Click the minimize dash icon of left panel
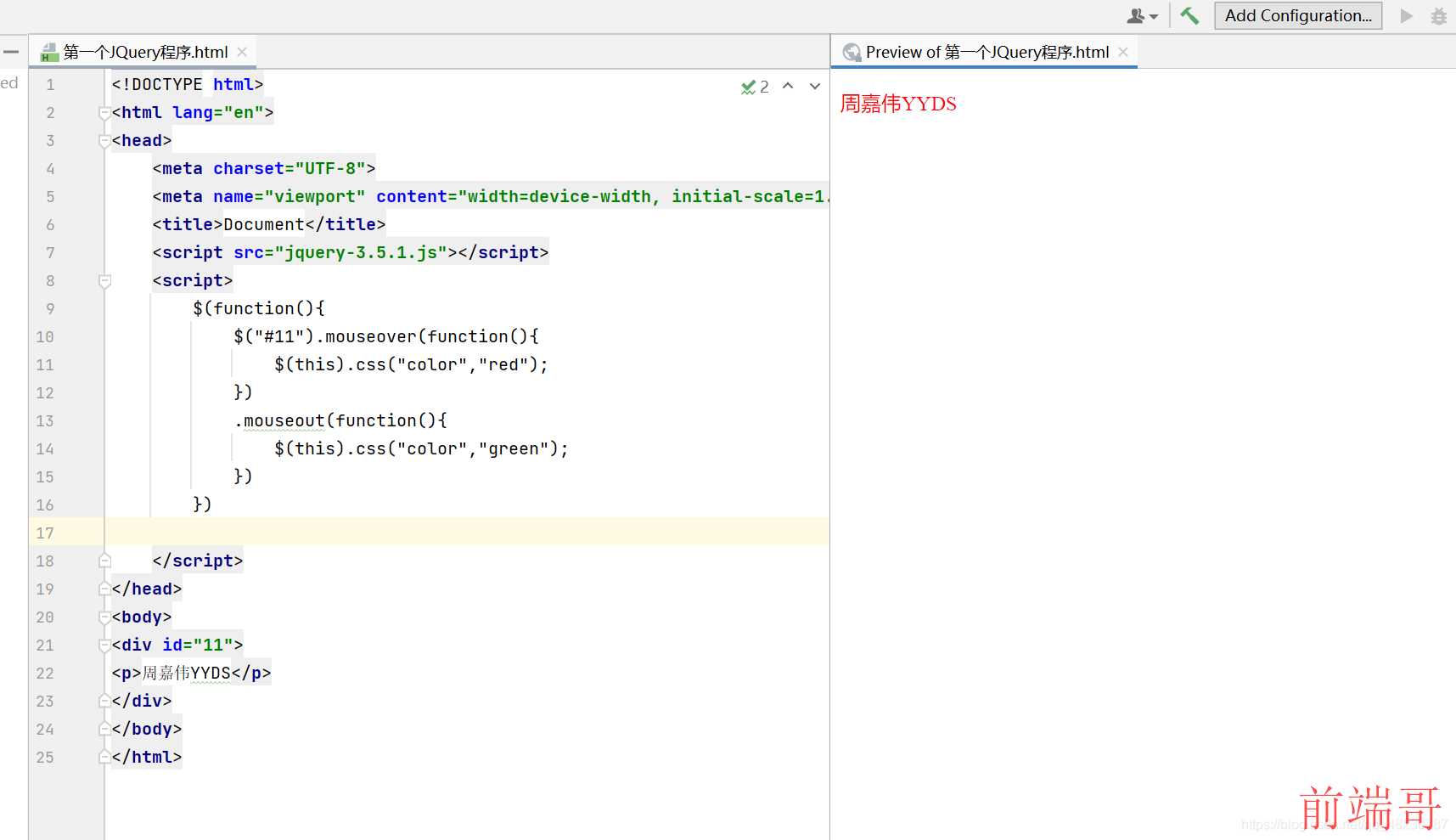Screen dimensions: 1456x840 pyautogui.click(x=11, y=52)
